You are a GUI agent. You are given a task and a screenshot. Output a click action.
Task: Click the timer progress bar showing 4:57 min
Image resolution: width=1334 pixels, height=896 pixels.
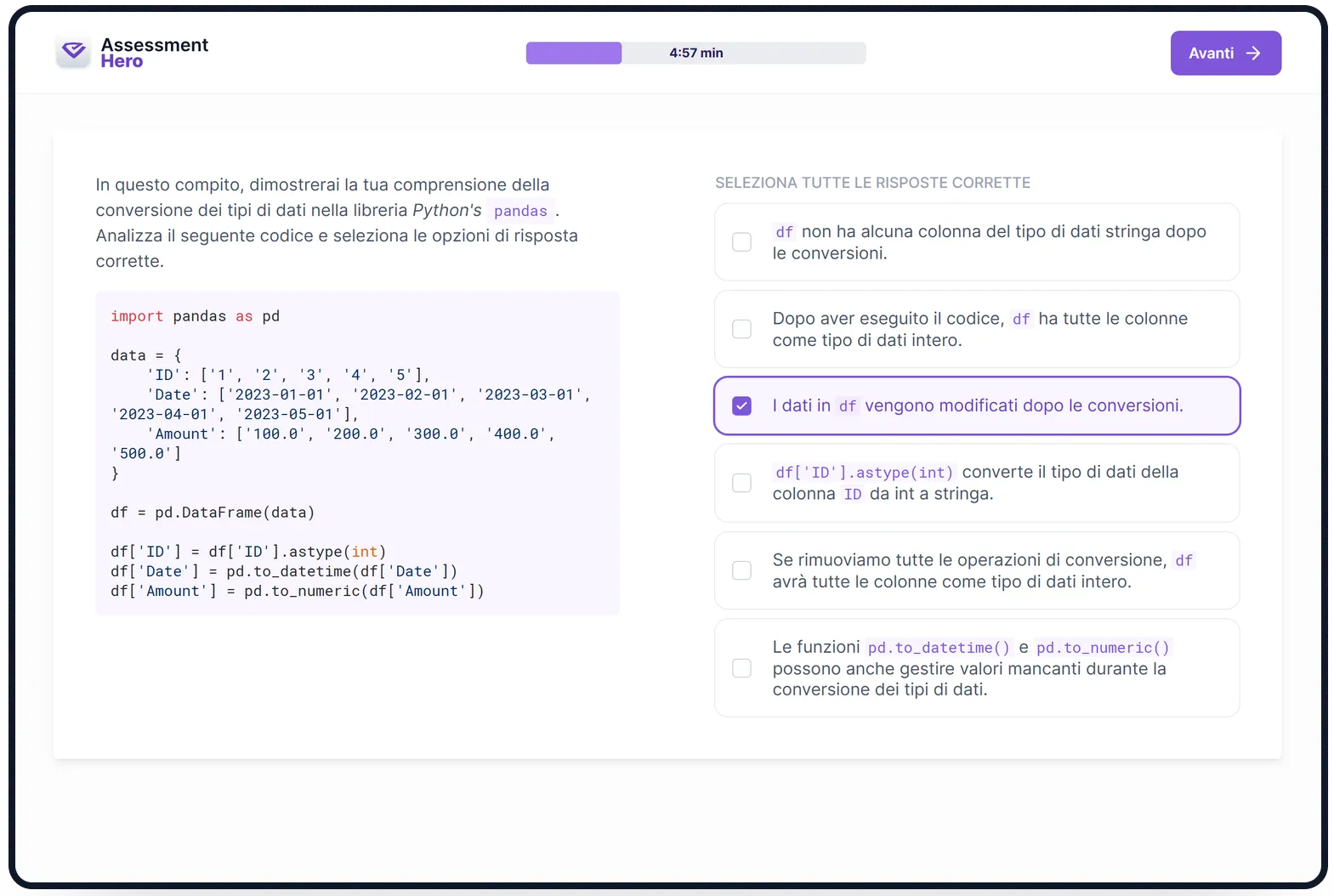[695, 53]
